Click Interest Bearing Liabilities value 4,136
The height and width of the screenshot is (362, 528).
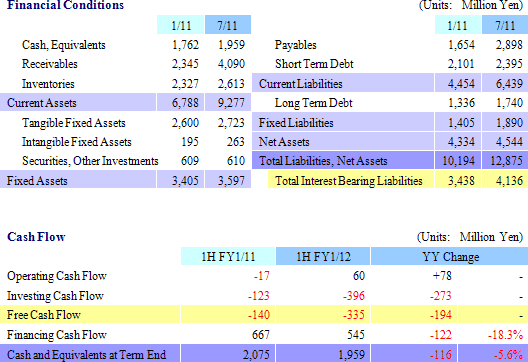tap(509, 181)
